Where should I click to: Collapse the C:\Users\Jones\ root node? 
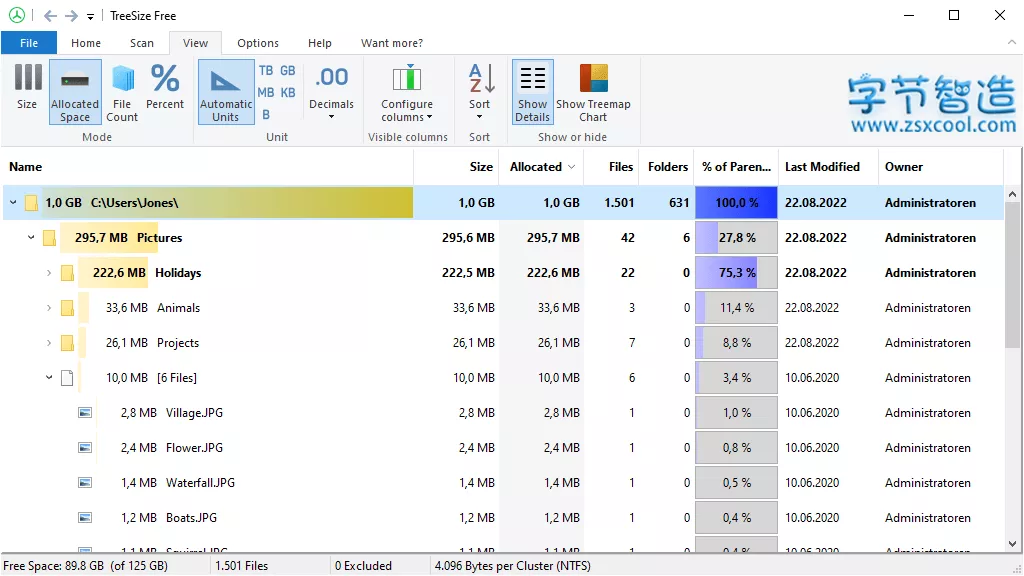click(x=13, y=202)
